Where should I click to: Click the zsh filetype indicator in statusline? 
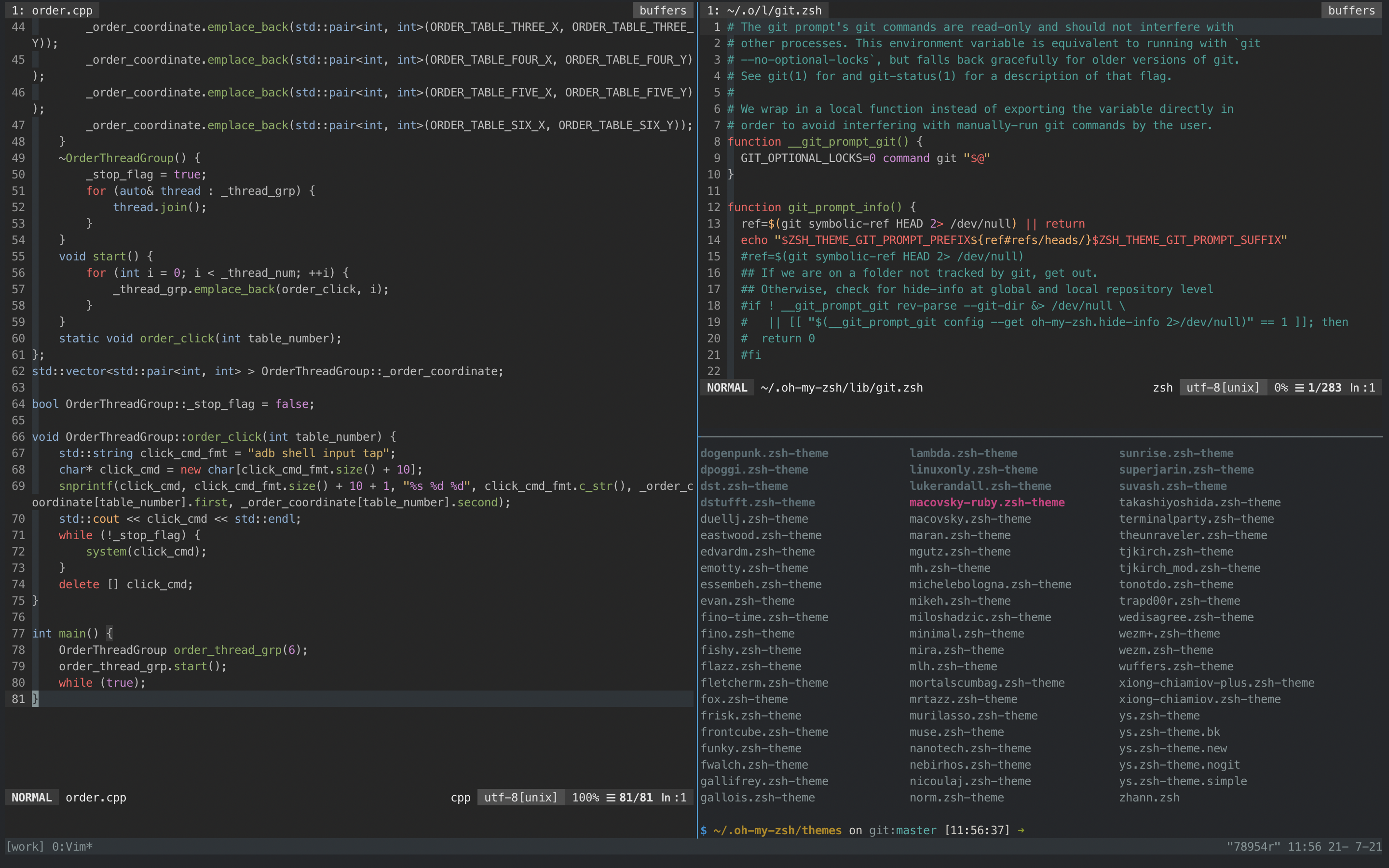click(1162, 388)
